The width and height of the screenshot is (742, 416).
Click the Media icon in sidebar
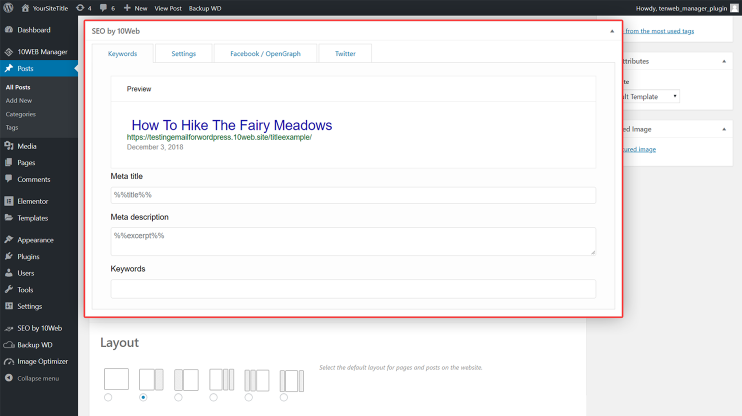coord(9,146)
